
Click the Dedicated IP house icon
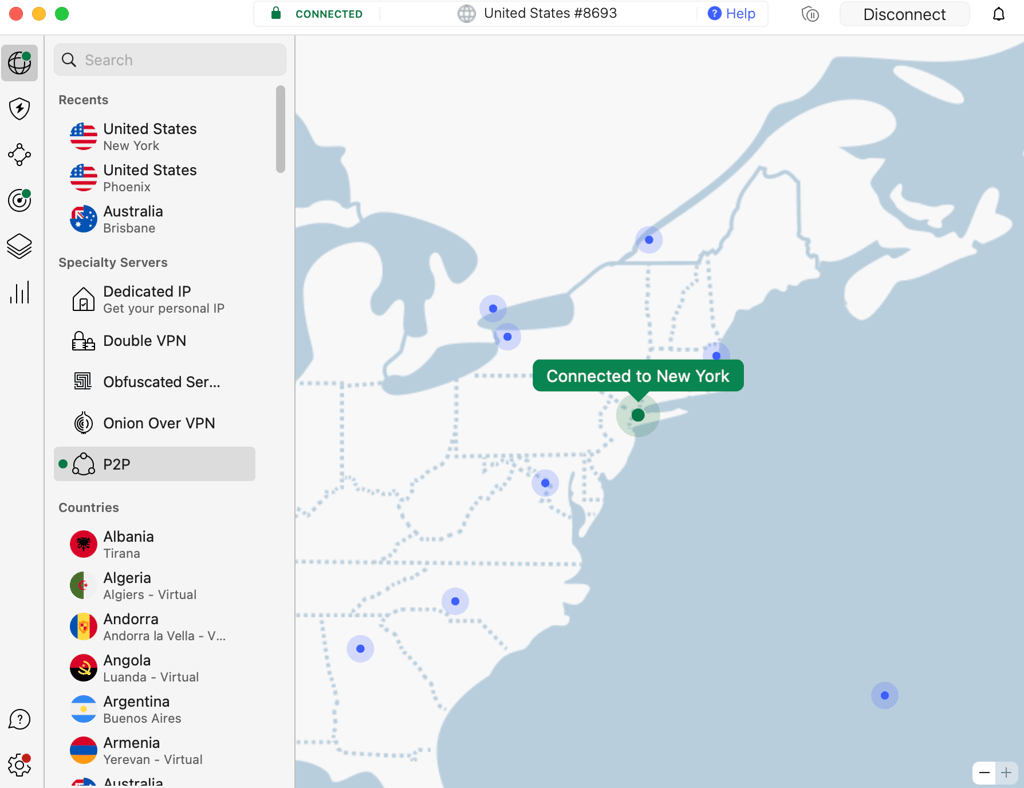(x=83, y=299)
